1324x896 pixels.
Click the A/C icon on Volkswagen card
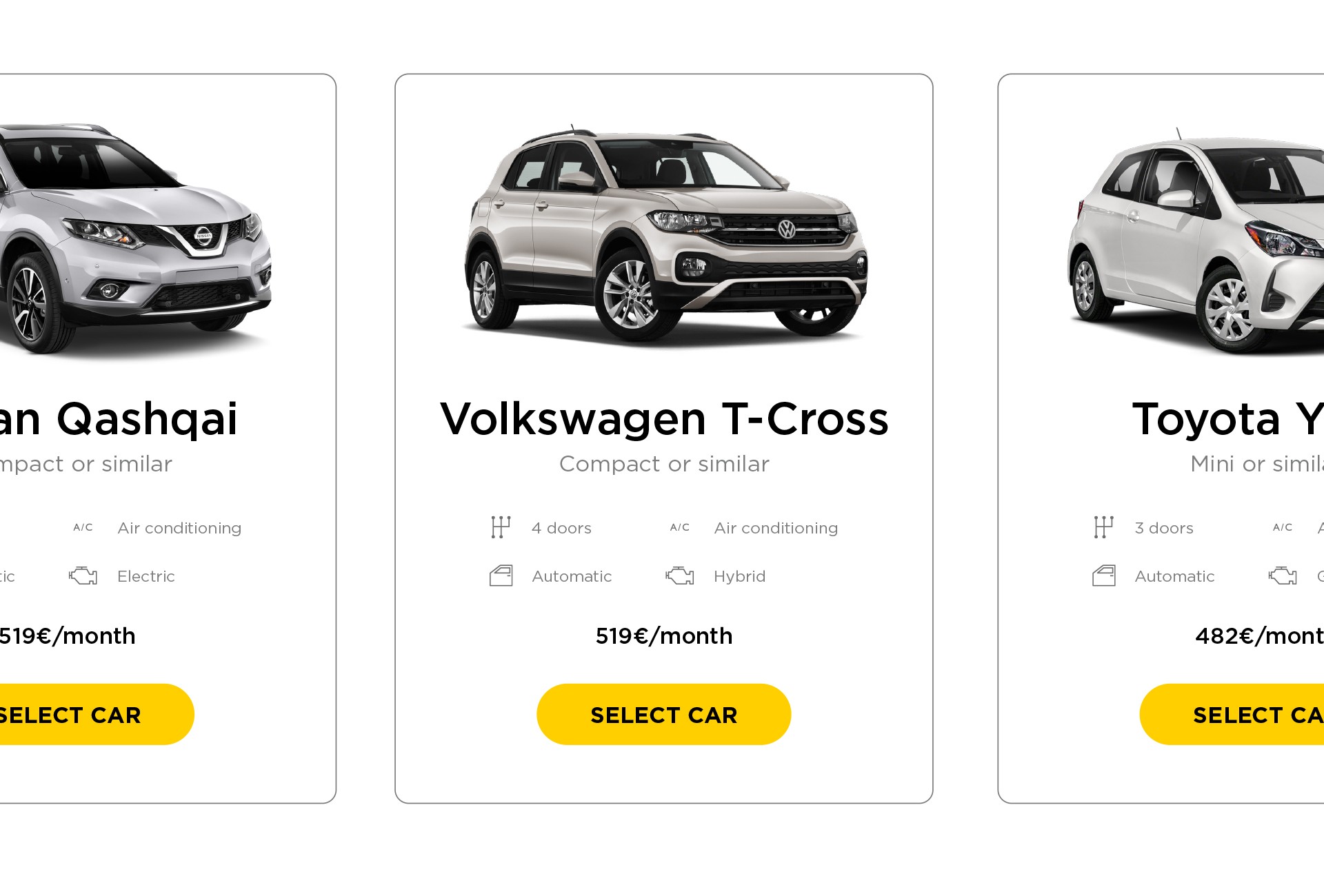pos(679,527)
